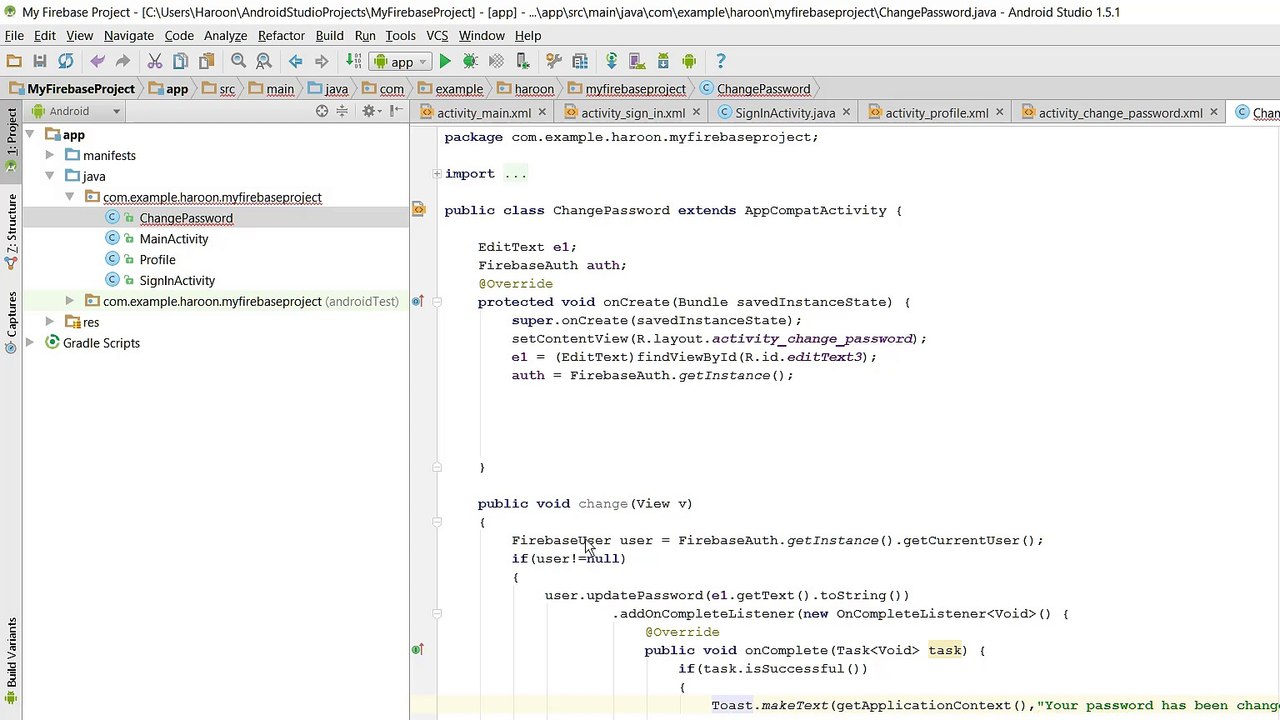
Task: Collapse the onCreate method fold marker
Action: (437, 302)
